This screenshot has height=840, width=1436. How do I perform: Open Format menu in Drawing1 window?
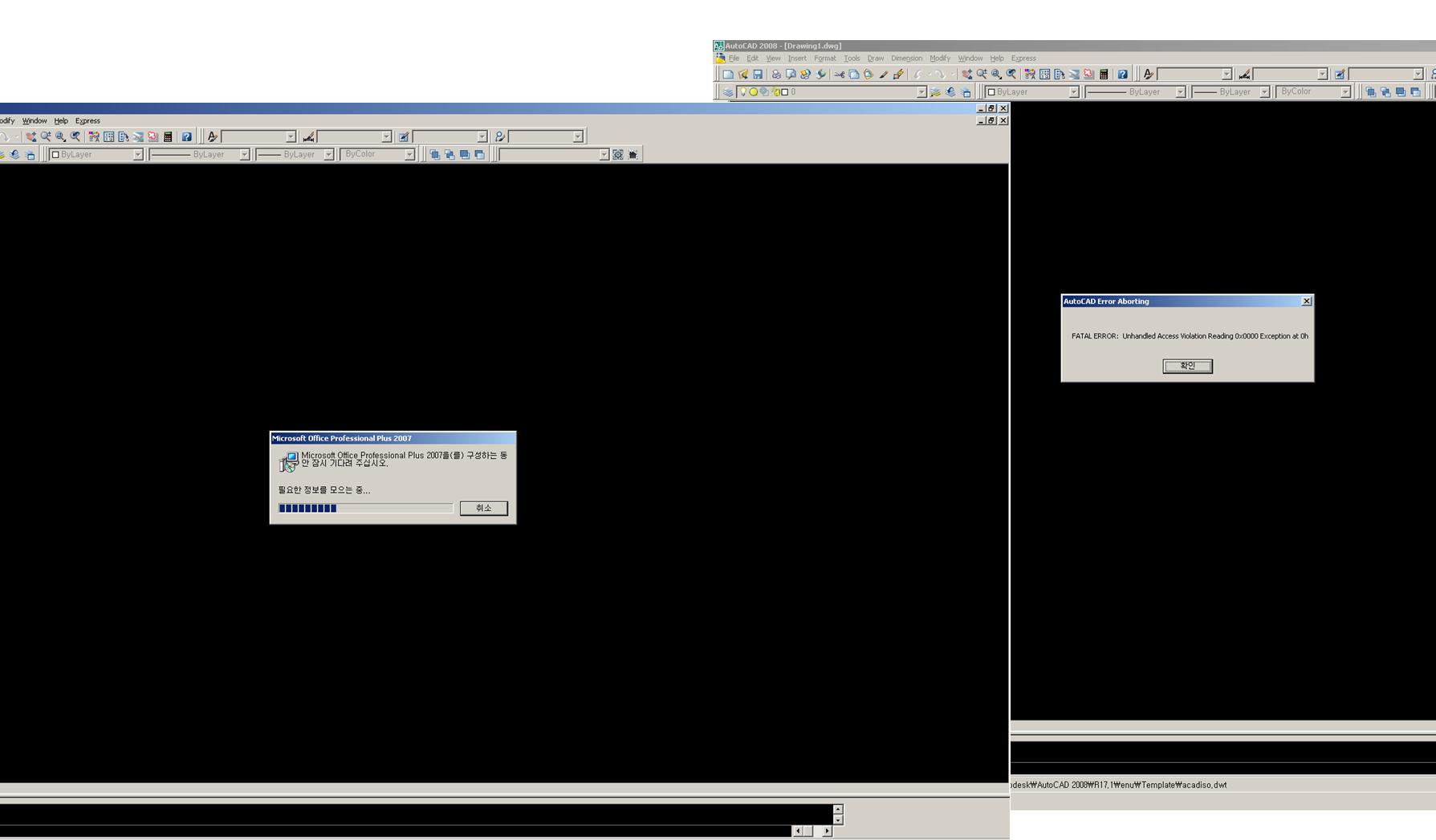[824, 59]
